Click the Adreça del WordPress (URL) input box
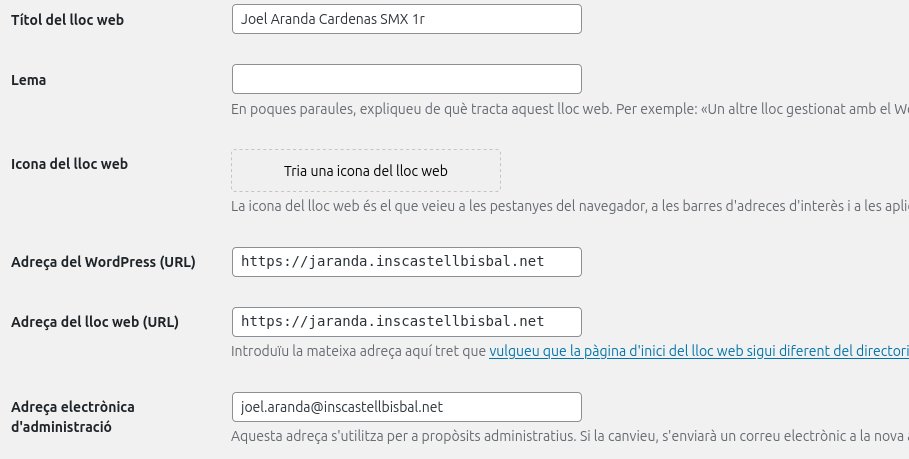This screenshot has height=459, width=909. pyautogui.click(x=406, y=262)
